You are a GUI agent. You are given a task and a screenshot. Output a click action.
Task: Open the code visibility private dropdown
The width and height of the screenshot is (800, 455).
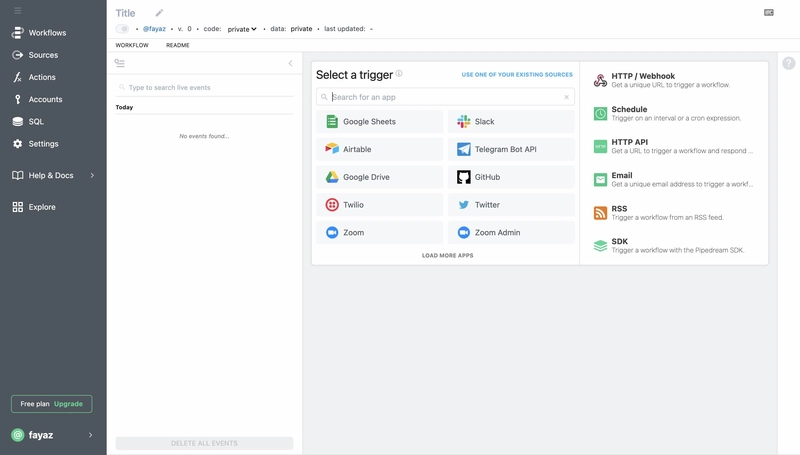(242, 29)
